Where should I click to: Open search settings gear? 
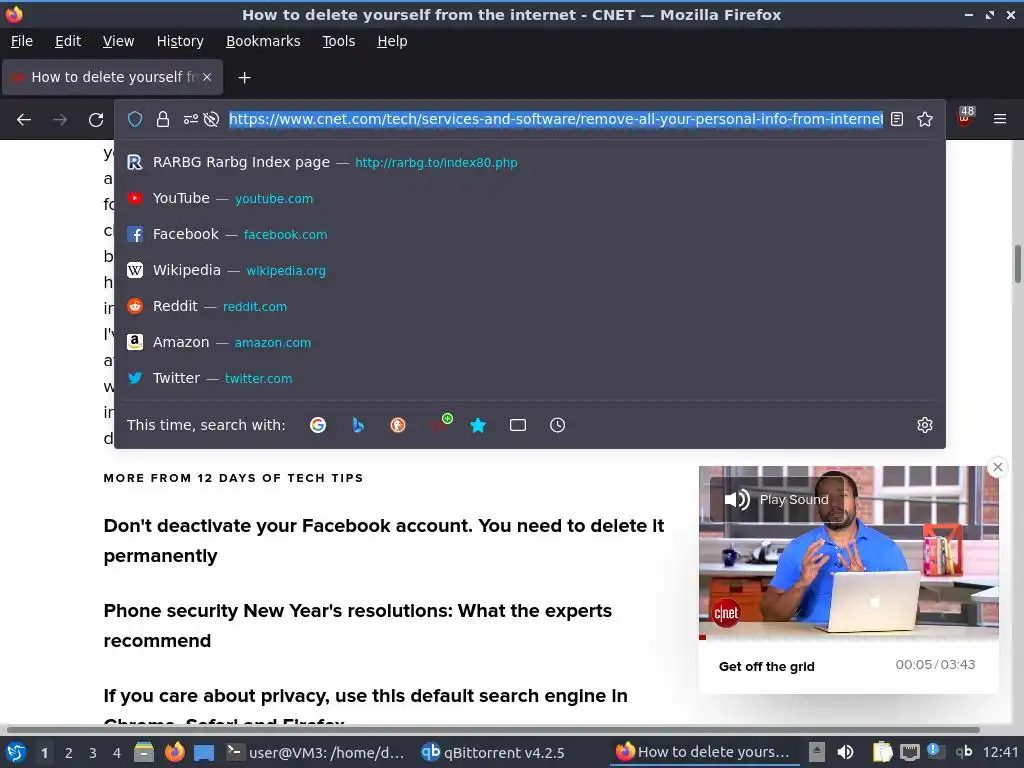pyautogui.click(x=925, y=425)
